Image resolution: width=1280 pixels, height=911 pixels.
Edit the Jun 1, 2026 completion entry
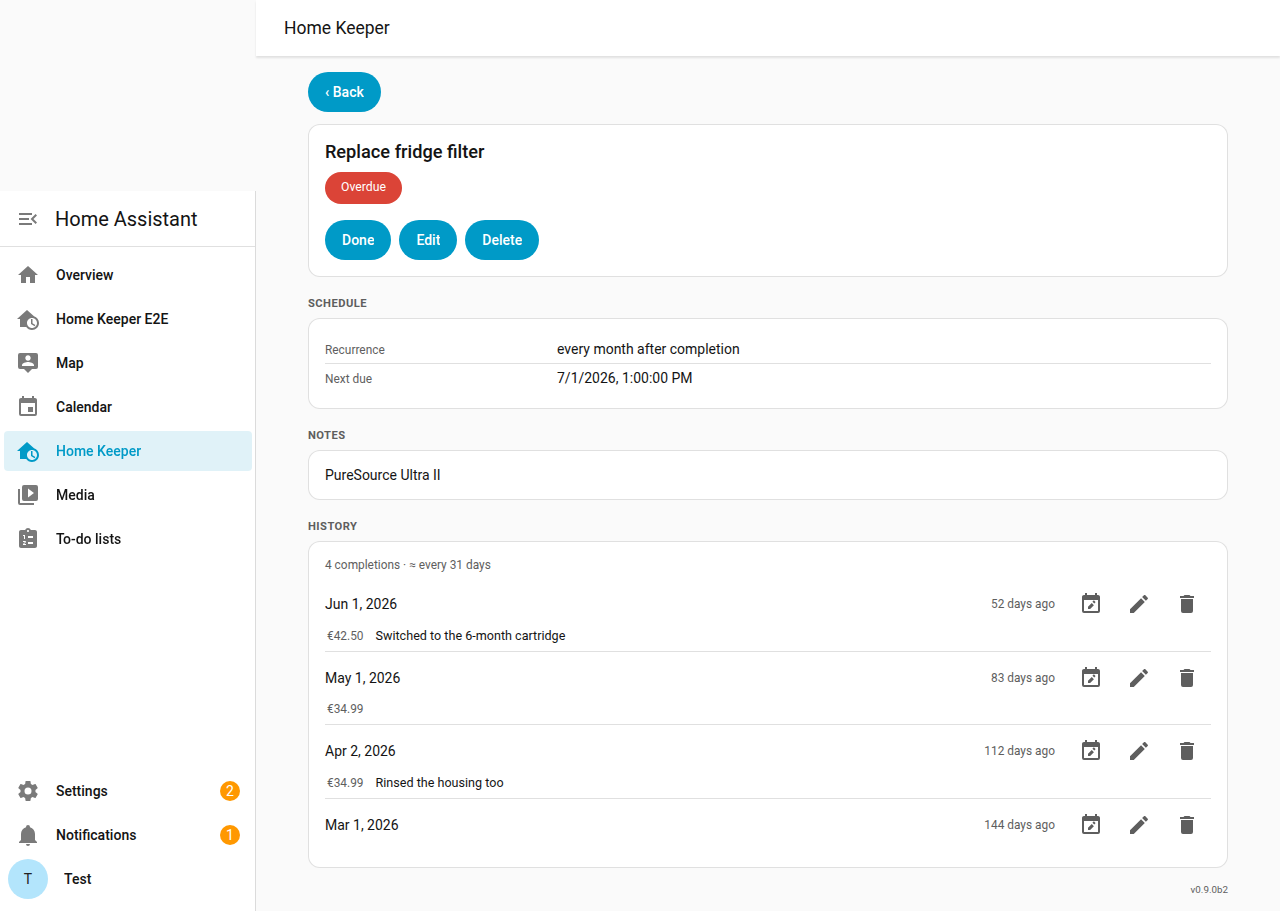click(x=1139, y=604)
